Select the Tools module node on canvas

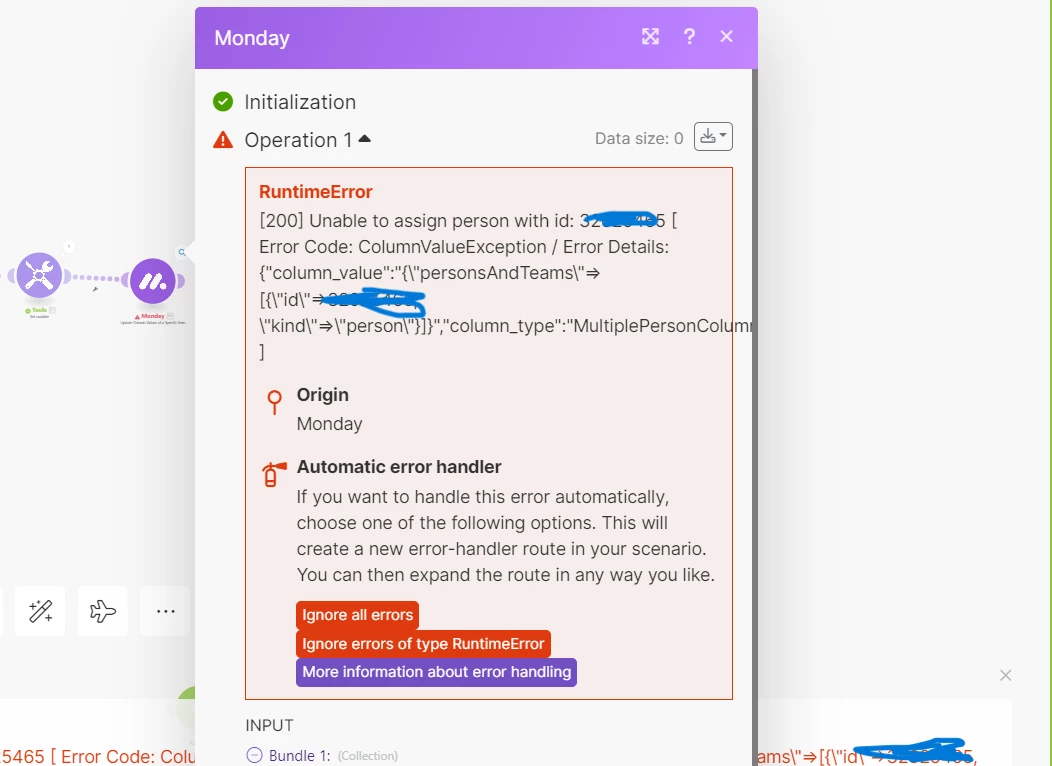(x=39, y=276)
